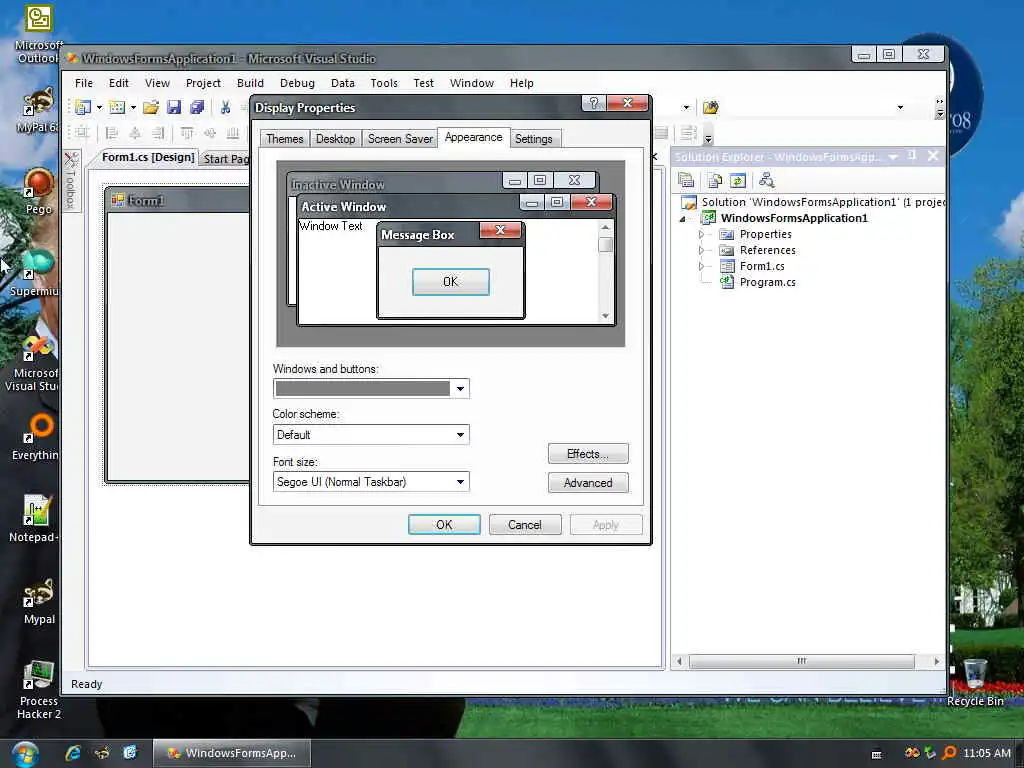Click the Active Window preview title bar
The width and height of the screenshot is (1024, 768).
pyautogui.click(x=408, y=206)
